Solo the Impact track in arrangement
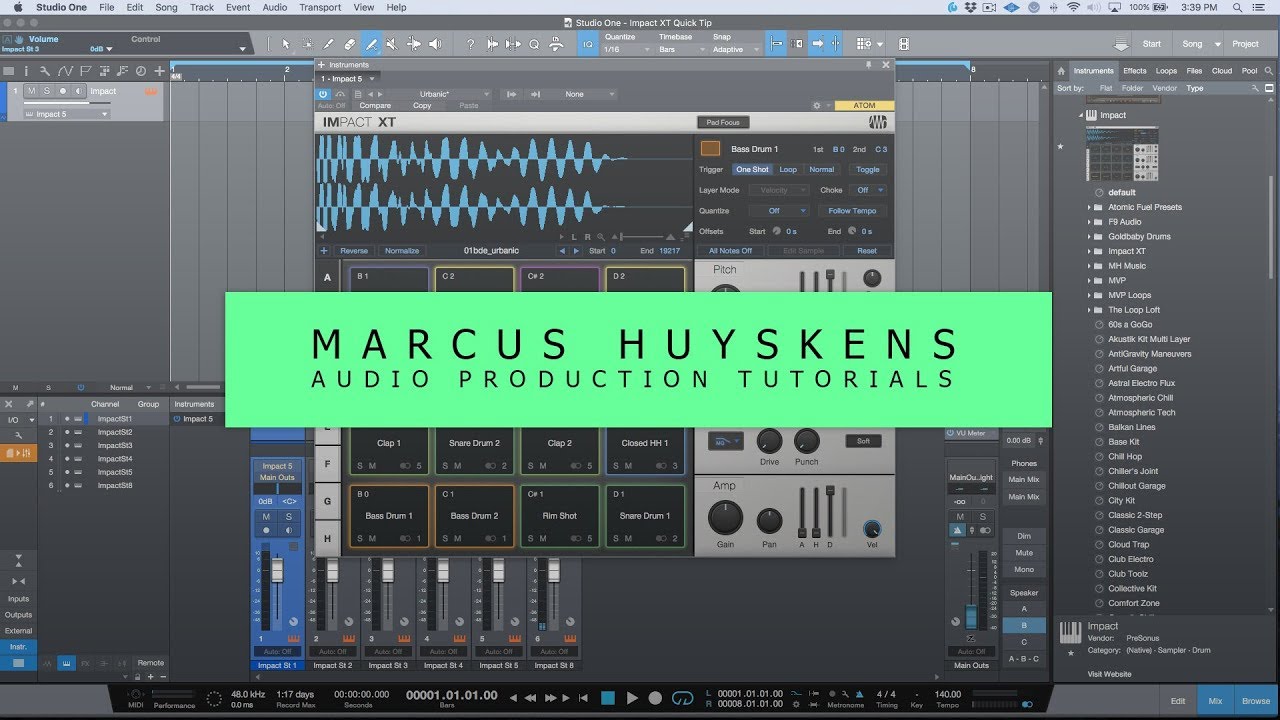Image resolution: width=1280 pixels, height=720 pixels. tap(46, 91)
